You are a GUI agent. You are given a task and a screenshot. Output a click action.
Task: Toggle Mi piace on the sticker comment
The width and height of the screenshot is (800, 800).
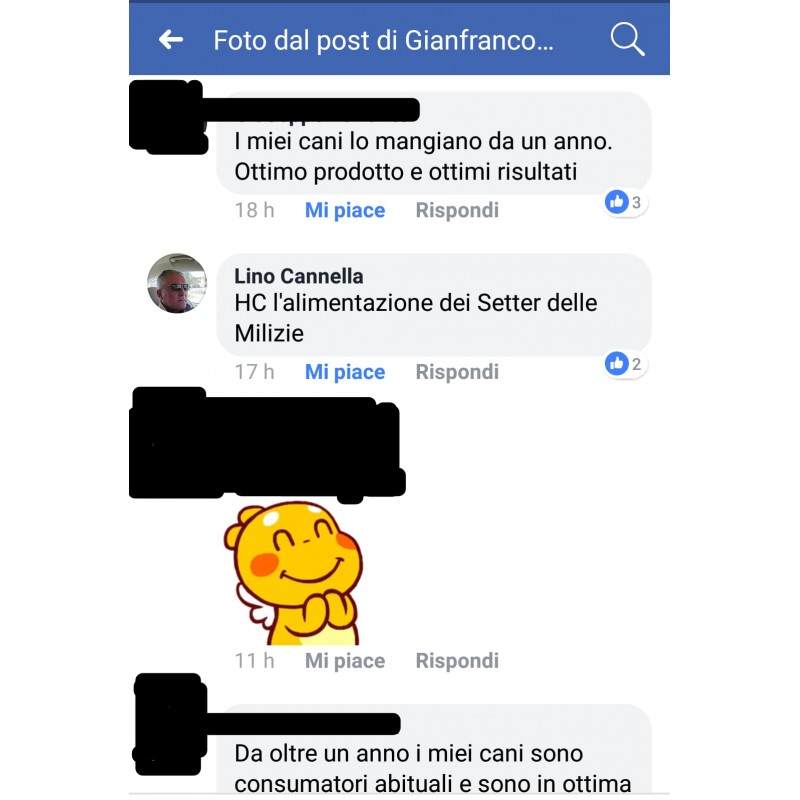345,661
